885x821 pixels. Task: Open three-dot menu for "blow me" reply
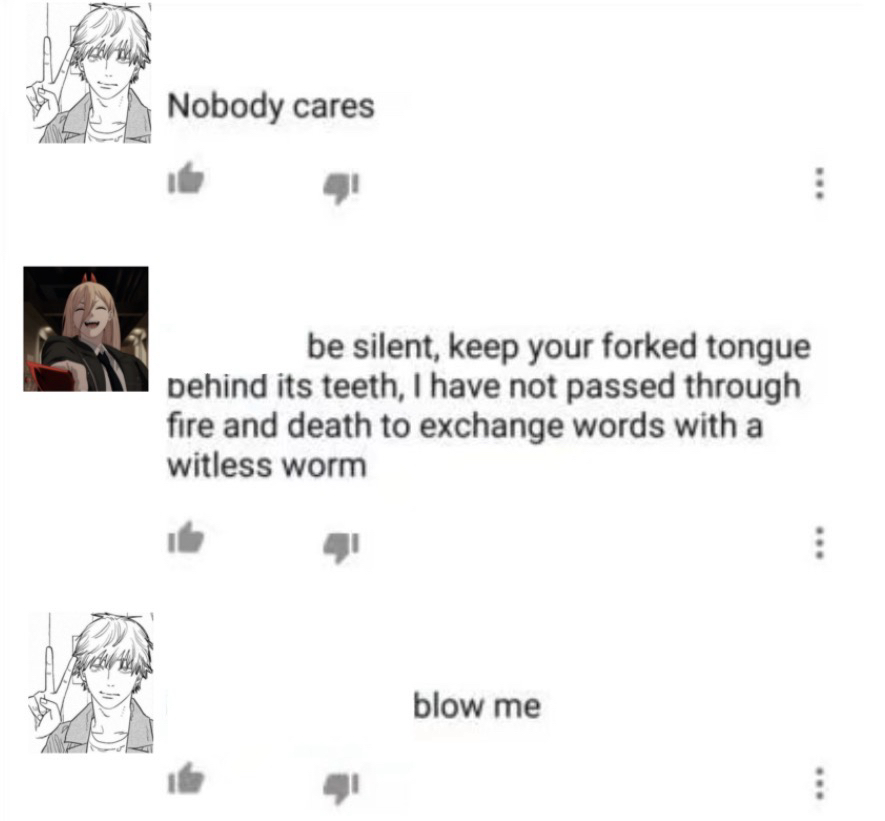click(820, 783)
